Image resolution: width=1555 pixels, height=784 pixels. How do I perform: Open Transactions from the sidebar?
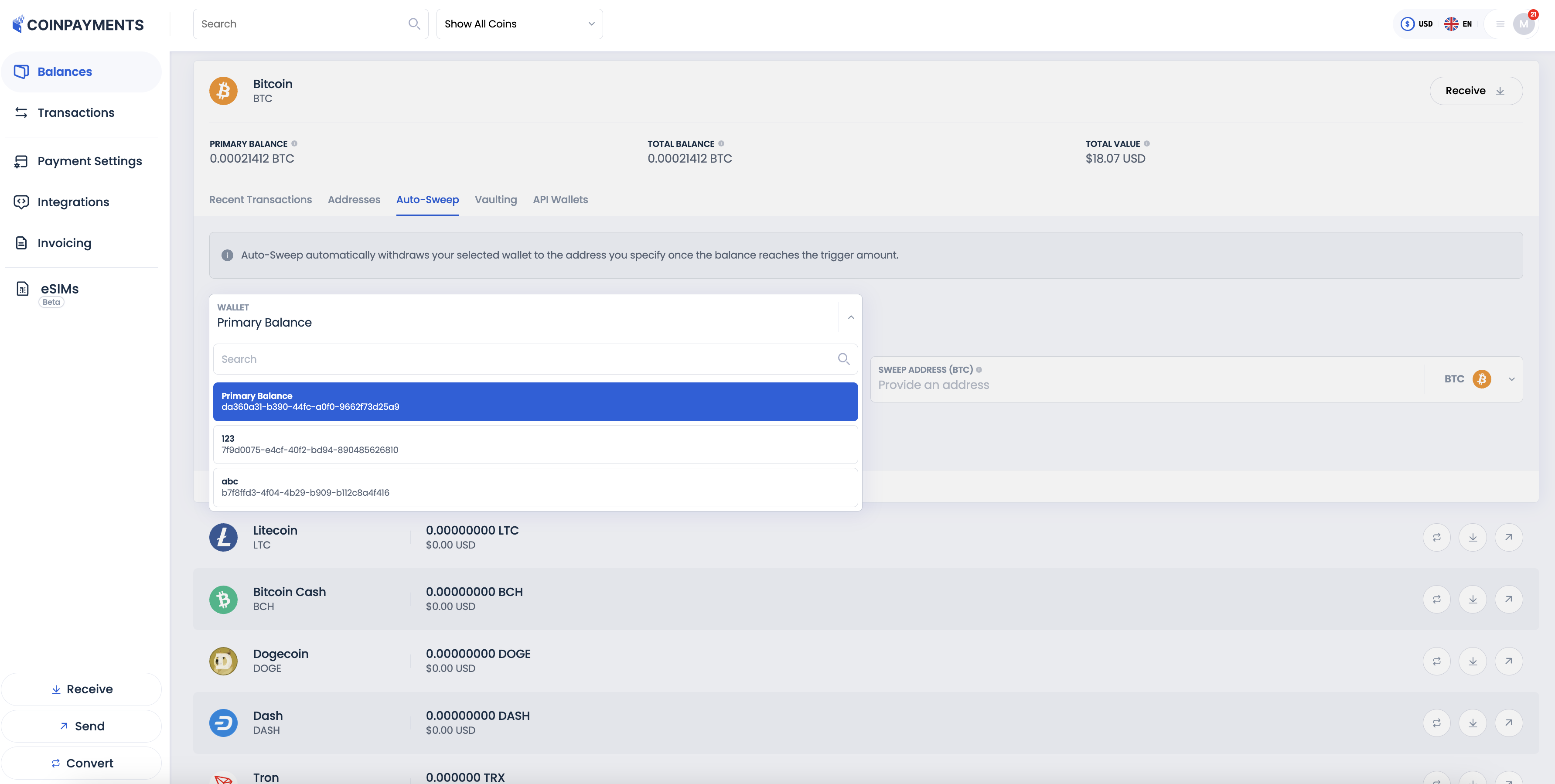(76, 112)
